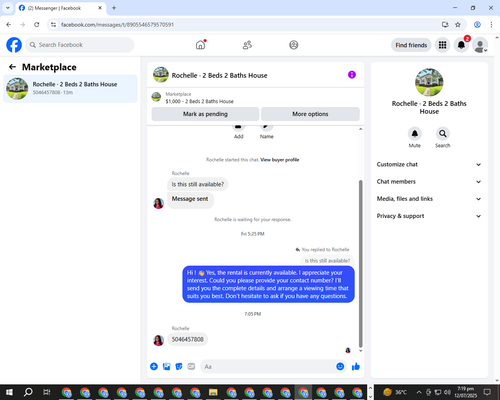The image size is (500, 400).
Task: Click the 'Is this still available?' message bubble
Action: tap(198, 184)
